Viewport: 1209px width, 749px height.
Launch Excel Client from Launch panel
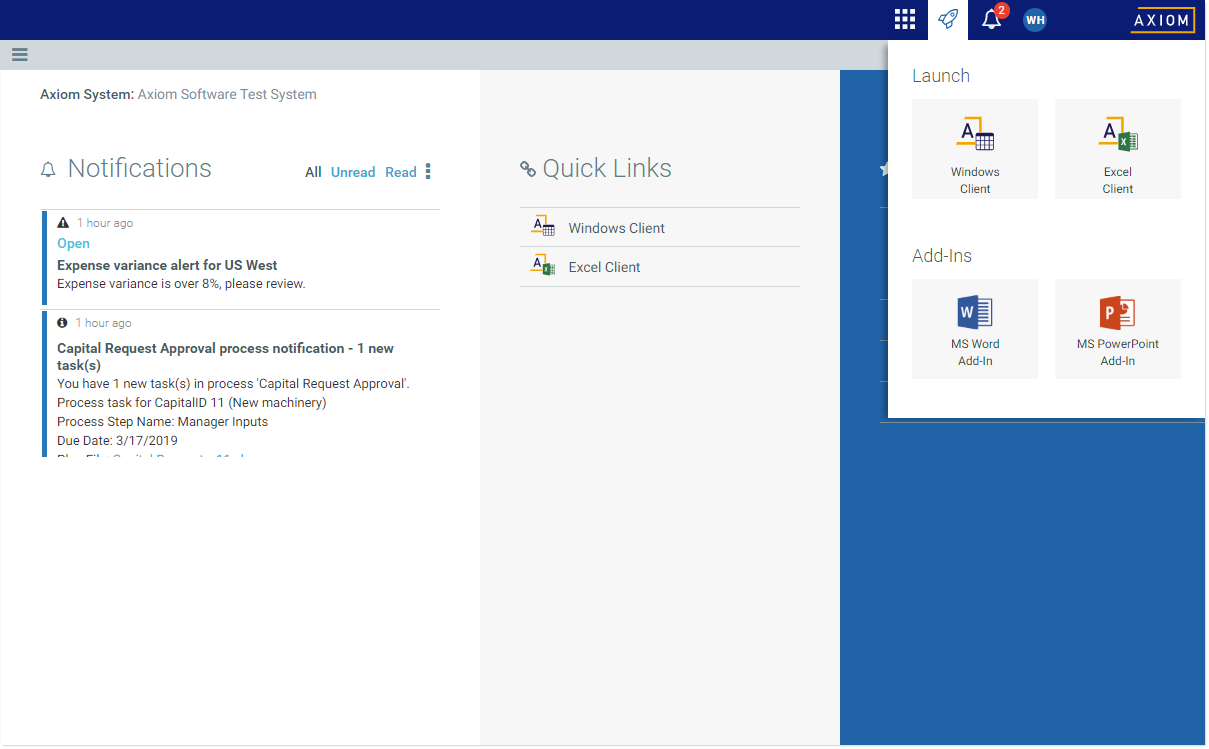[1117, 149]
